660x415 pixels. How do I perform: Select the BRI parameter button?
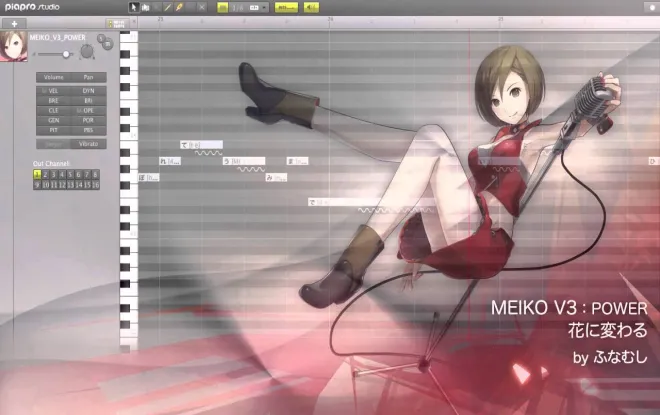pos(88,101)
